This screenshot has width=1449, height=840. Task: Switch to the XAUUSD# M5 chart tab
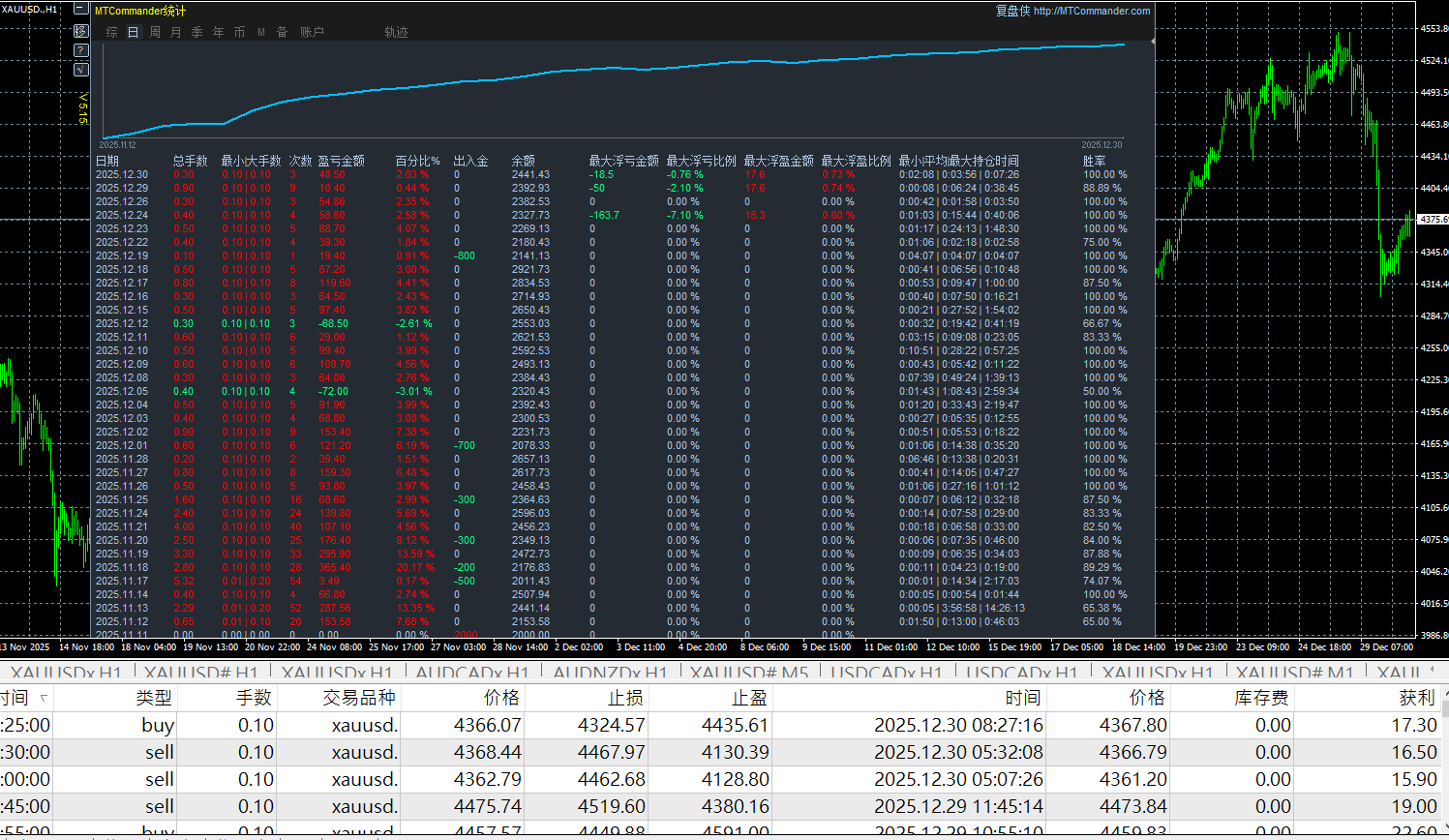click(x=749, y=672)
